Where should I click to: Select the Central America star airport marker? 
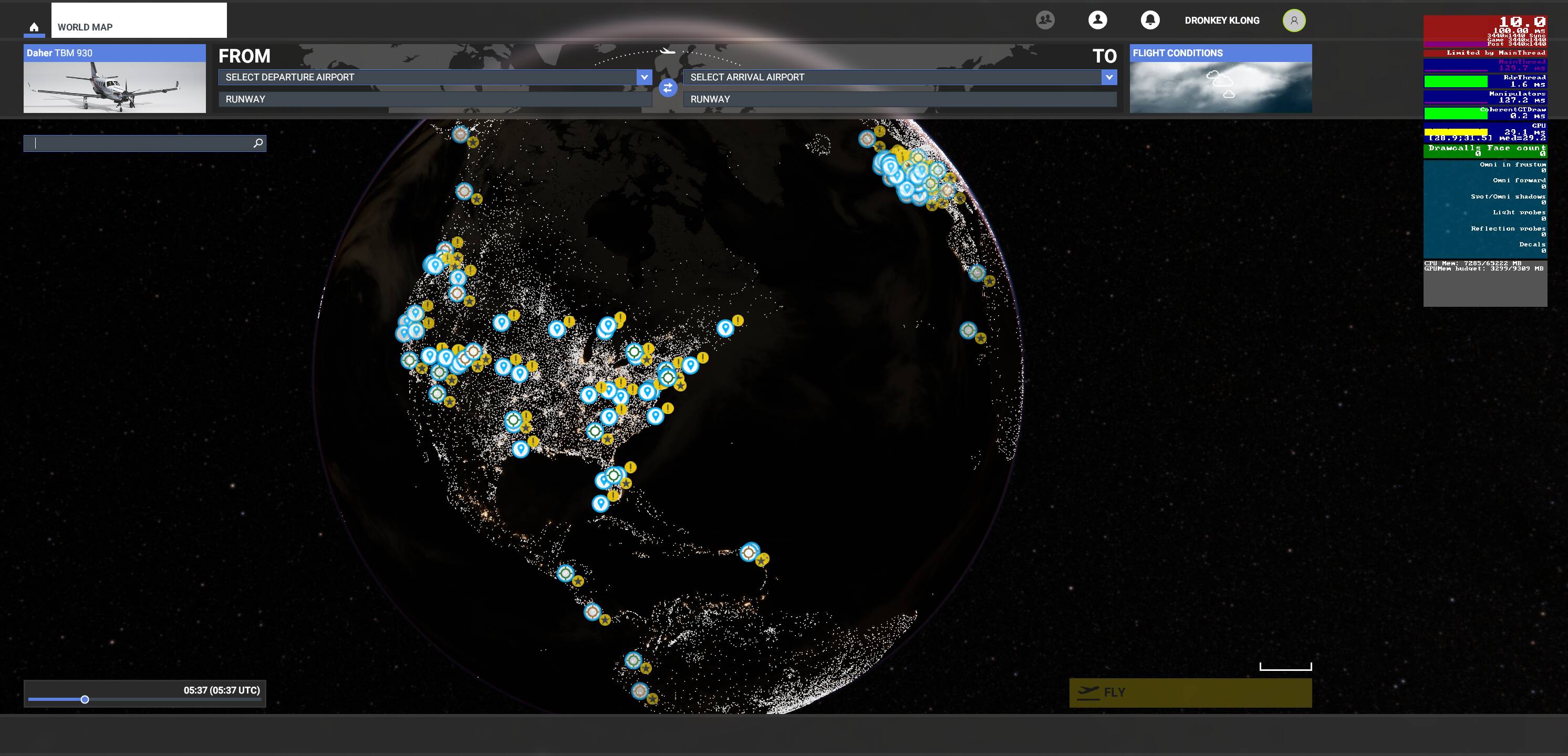click(566, 573)
